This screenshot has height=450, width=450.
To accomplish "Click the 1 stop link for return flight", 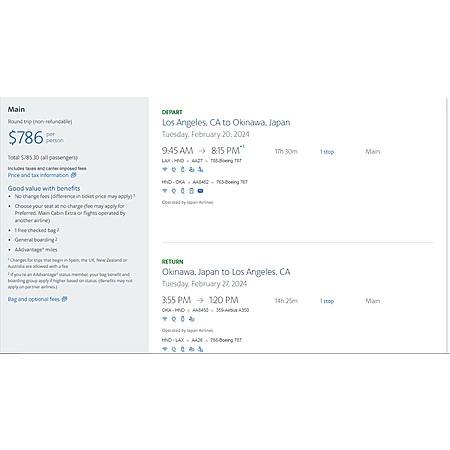I will (x=327, y=301).
